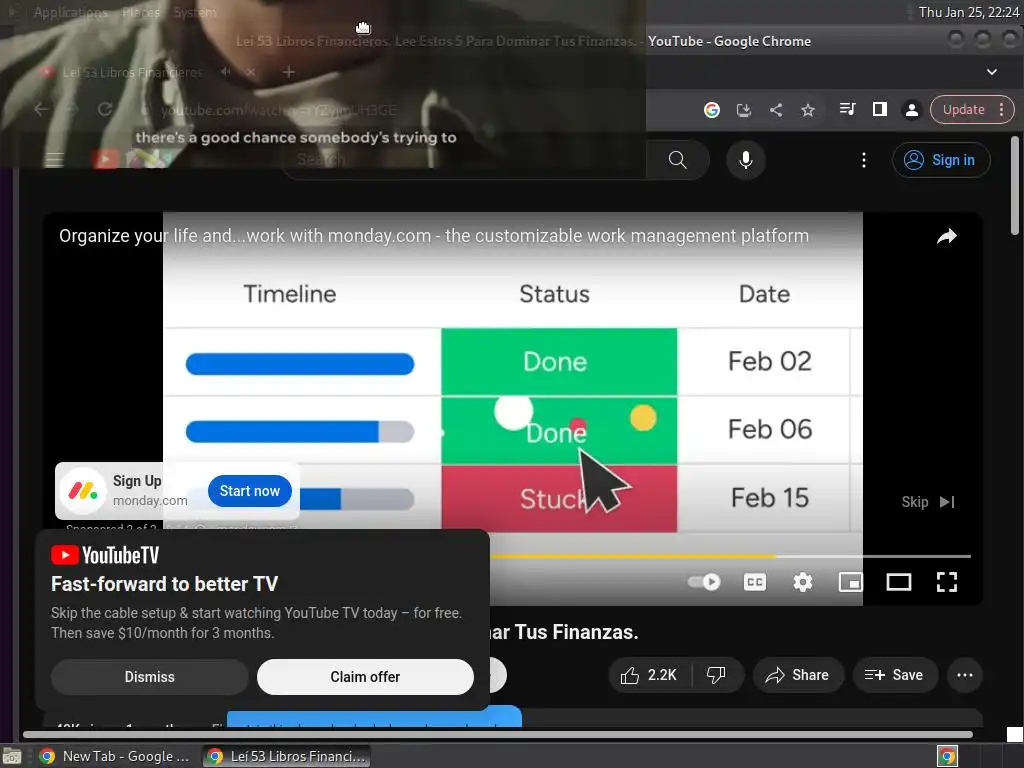Viewport: 1024px width, 768px height.
Task: Search with voice microphone button
Action: pos(745,160)
